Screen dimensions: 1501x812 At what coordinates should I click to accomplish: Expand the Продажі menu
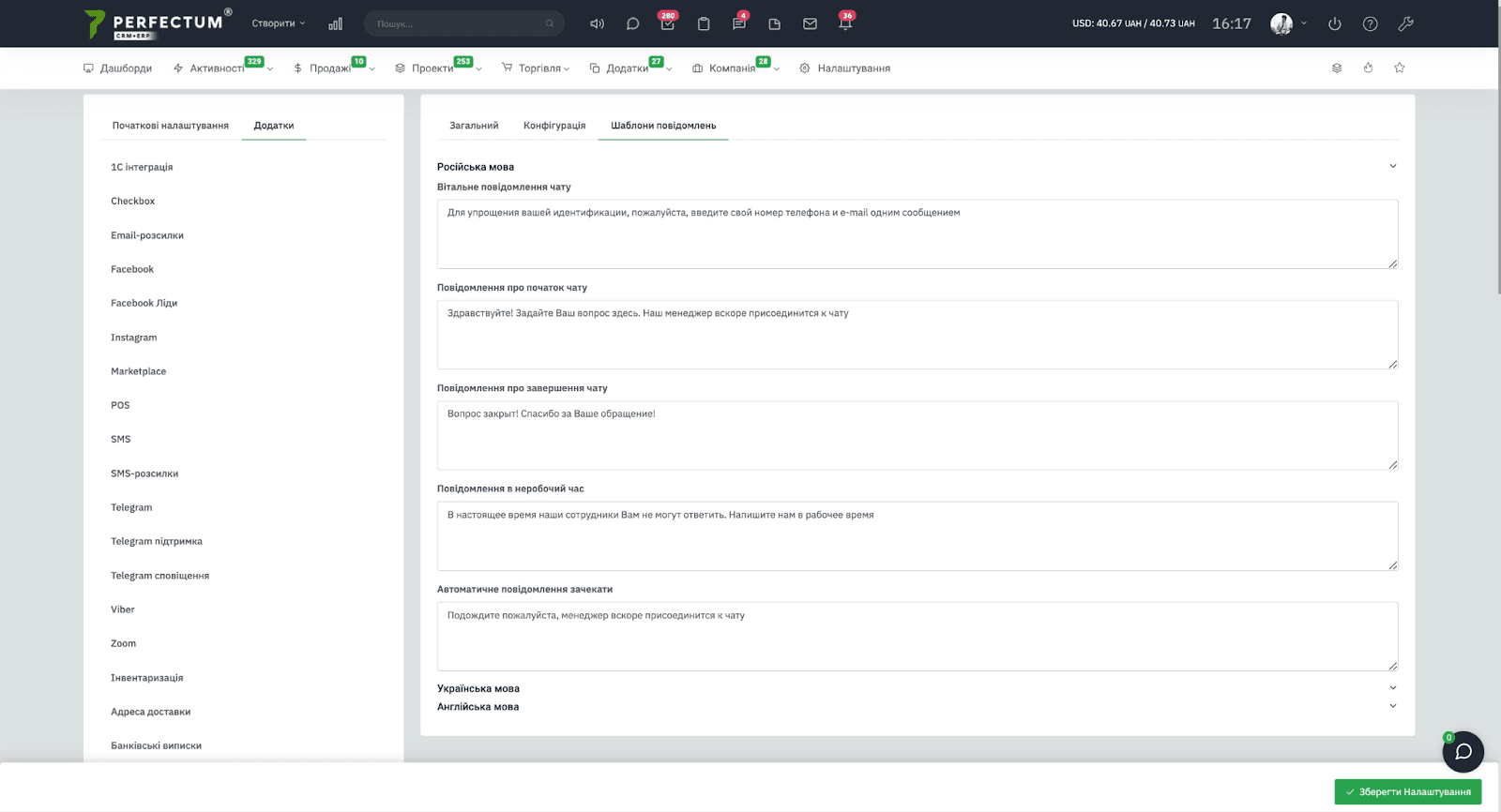click(334, 68)
